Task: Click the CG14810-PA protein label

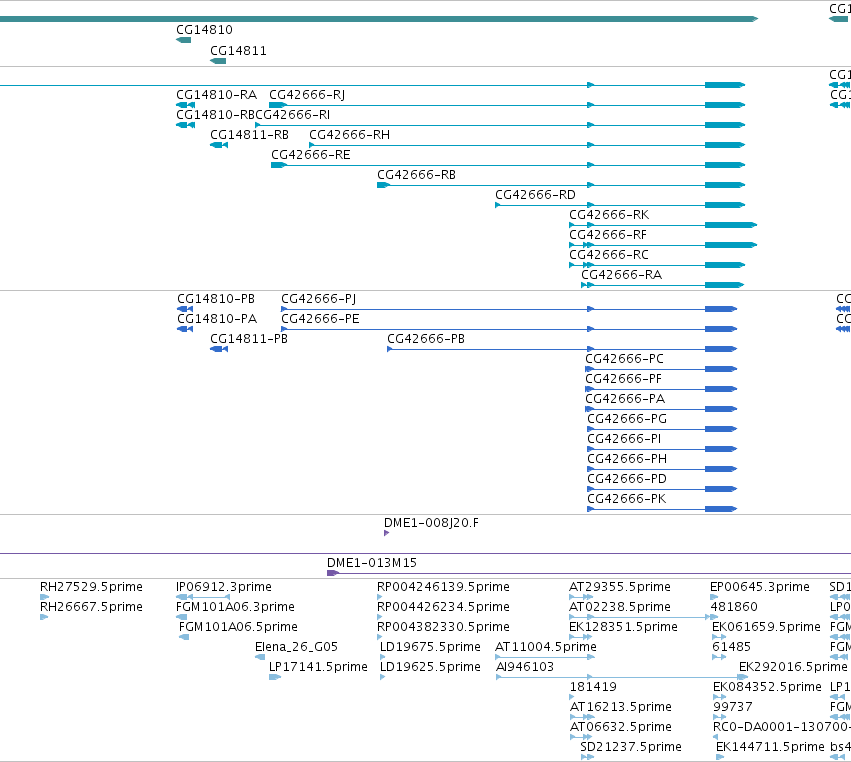Action: pos(217,319)
